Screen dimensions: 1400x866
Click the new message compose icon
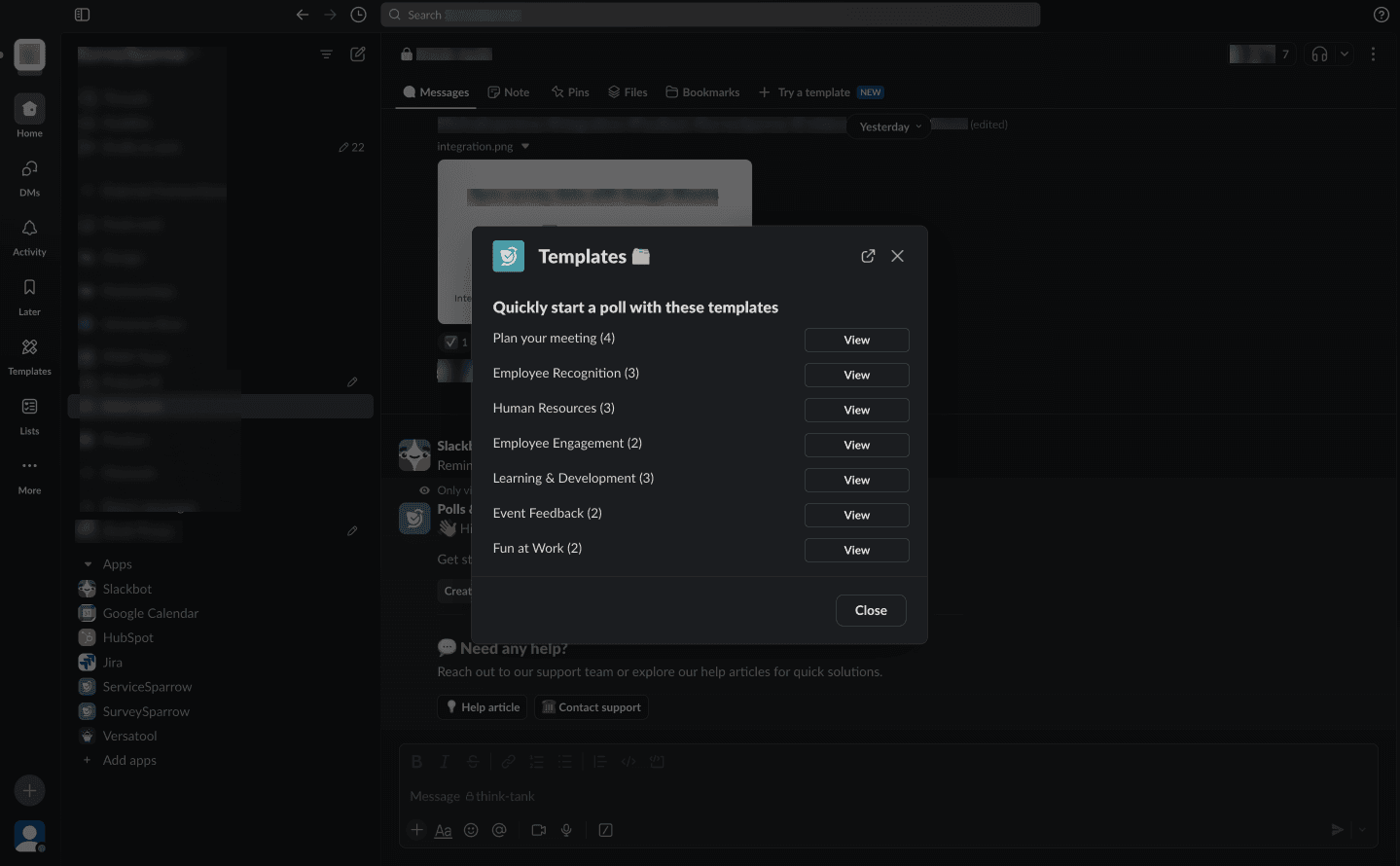coord(358,54)
